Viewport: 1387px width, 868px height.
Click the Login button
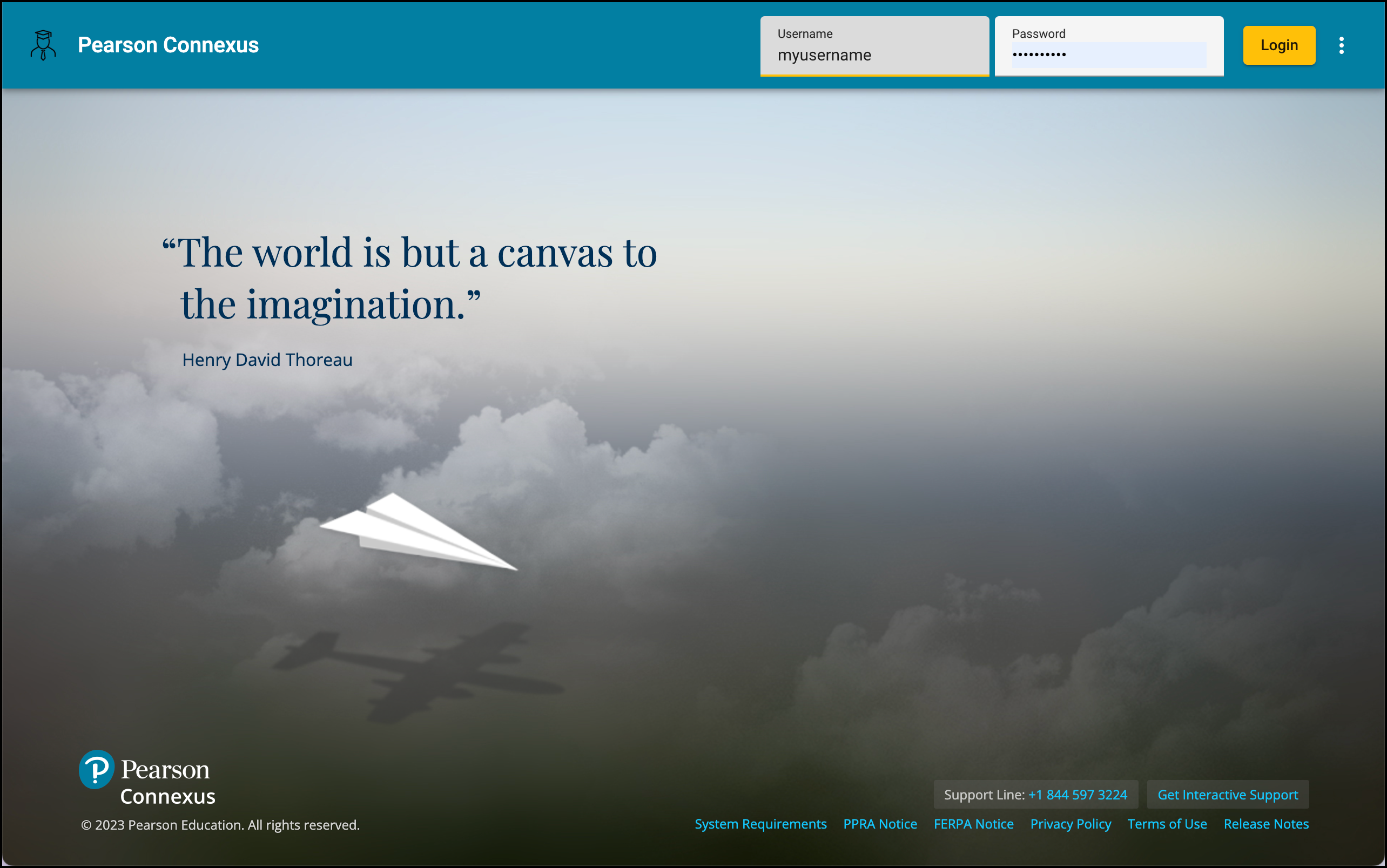tap(1279, 45)
